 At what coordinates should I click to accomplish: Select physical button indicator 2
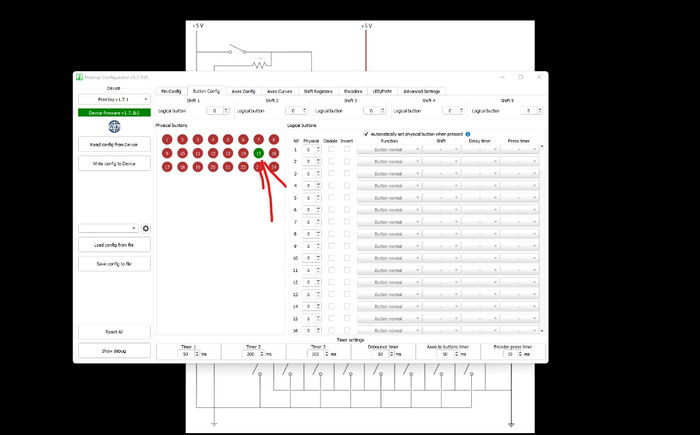[182, 140]
